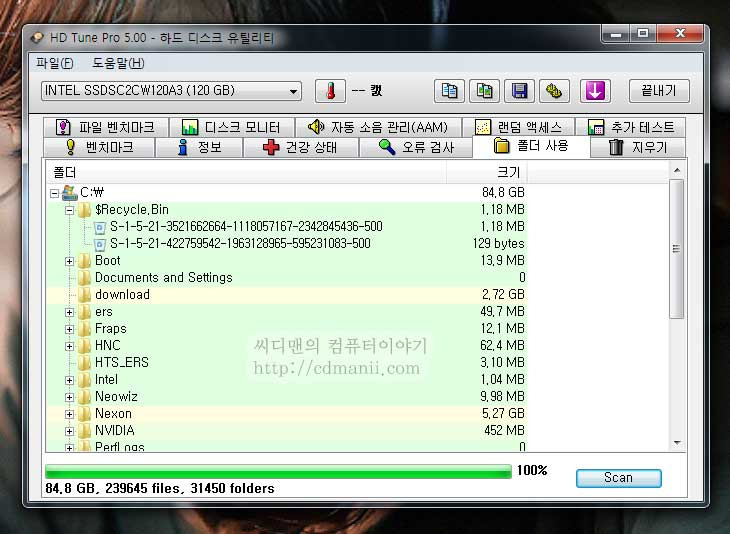The image size is (730, 534).
Task: Click the HTS_ERS folder icon
Action: [84, 363]
